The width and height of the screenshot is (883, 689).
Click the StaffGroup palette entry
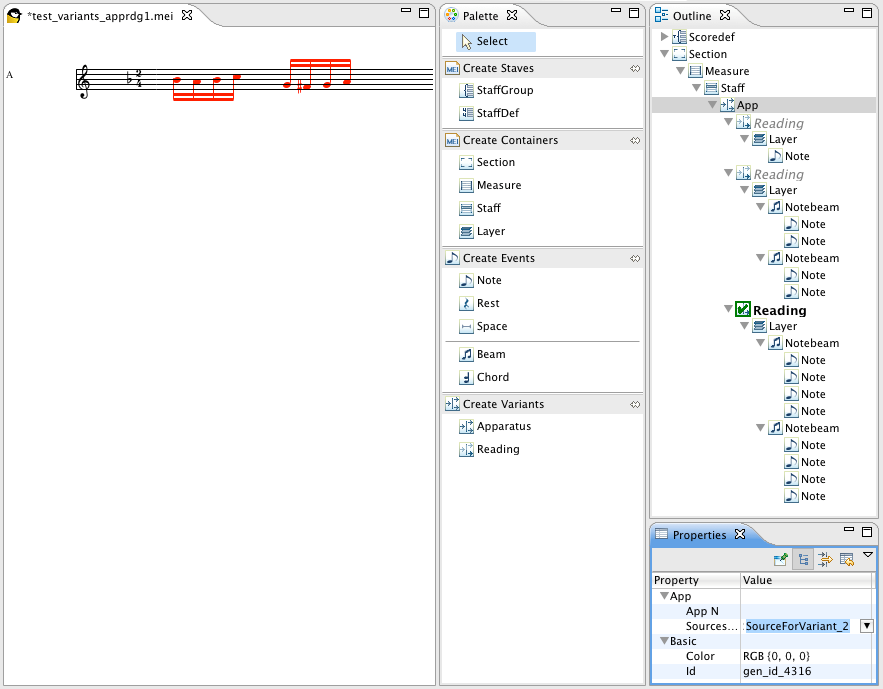coord(504,90)
